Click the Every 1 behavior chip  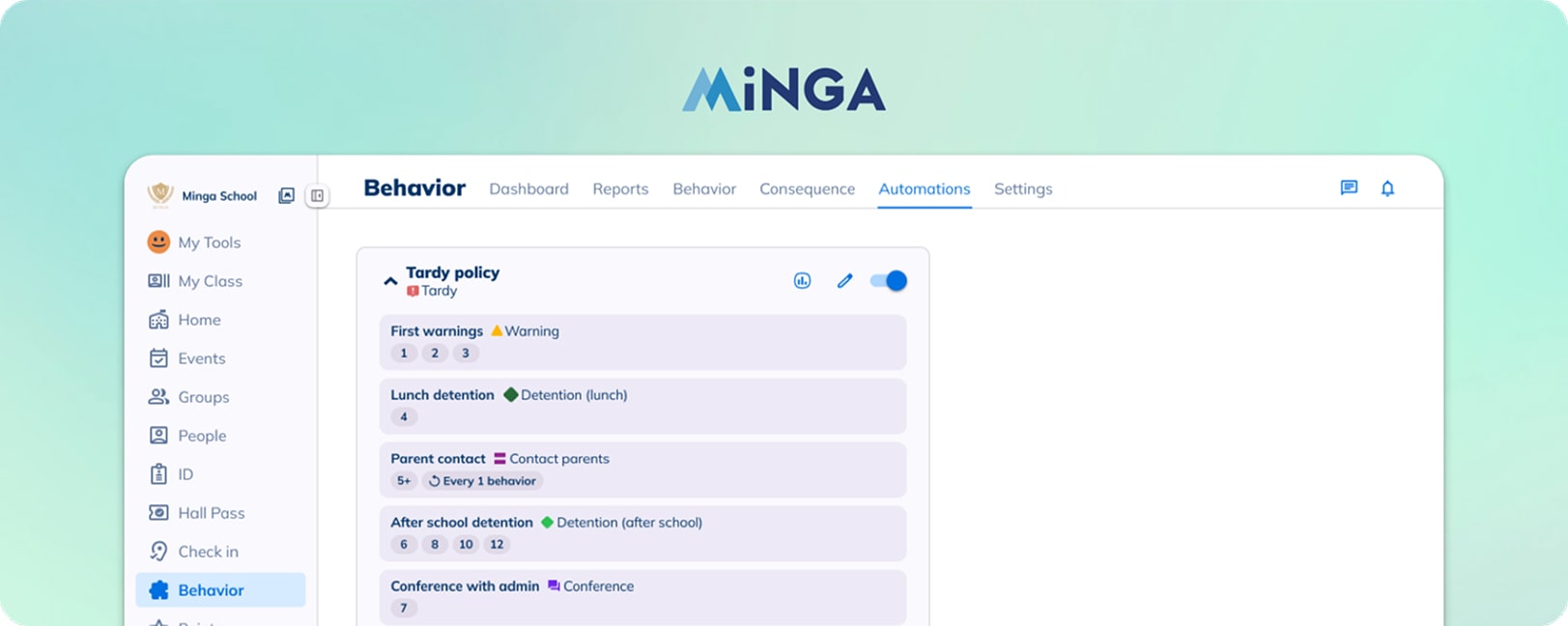coord(482,480)
